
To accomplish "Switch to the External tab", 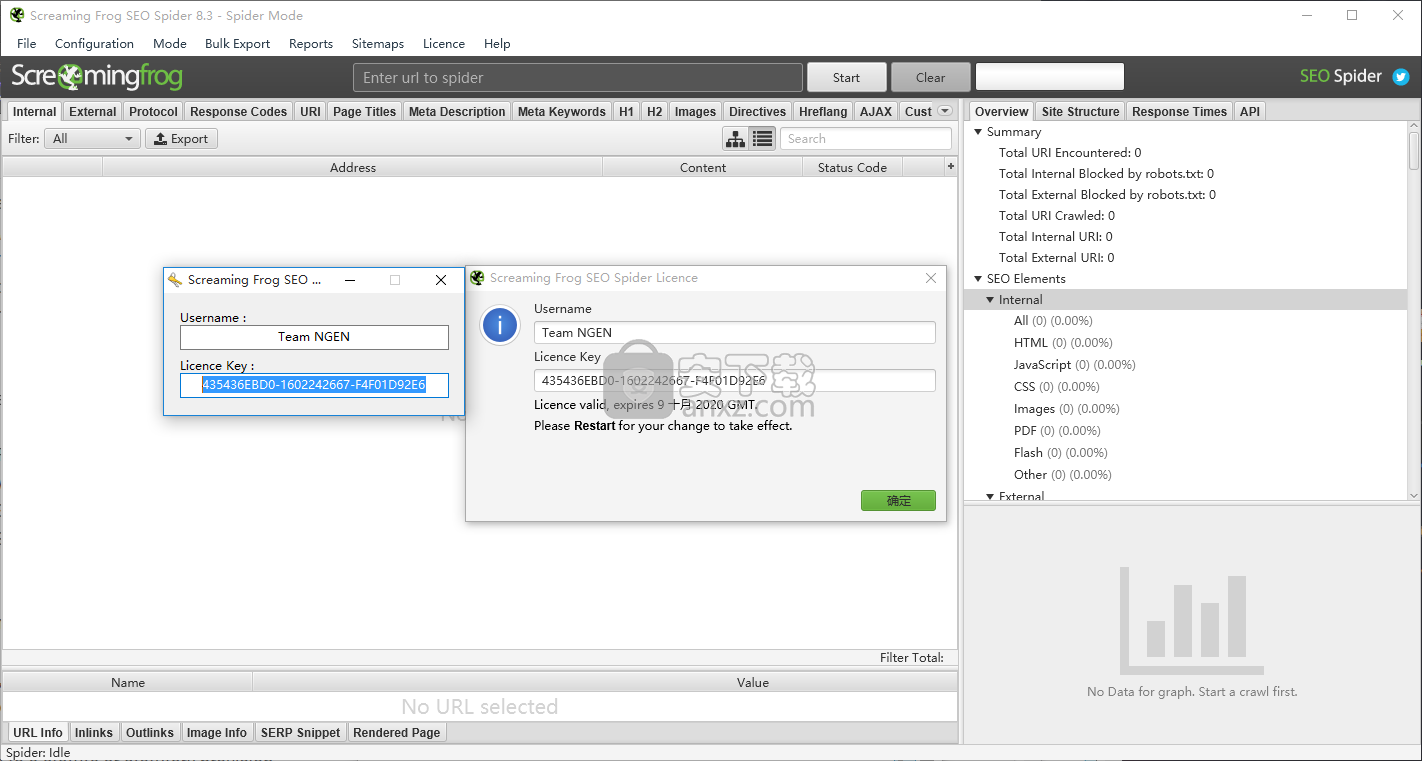I will (93, 112).
